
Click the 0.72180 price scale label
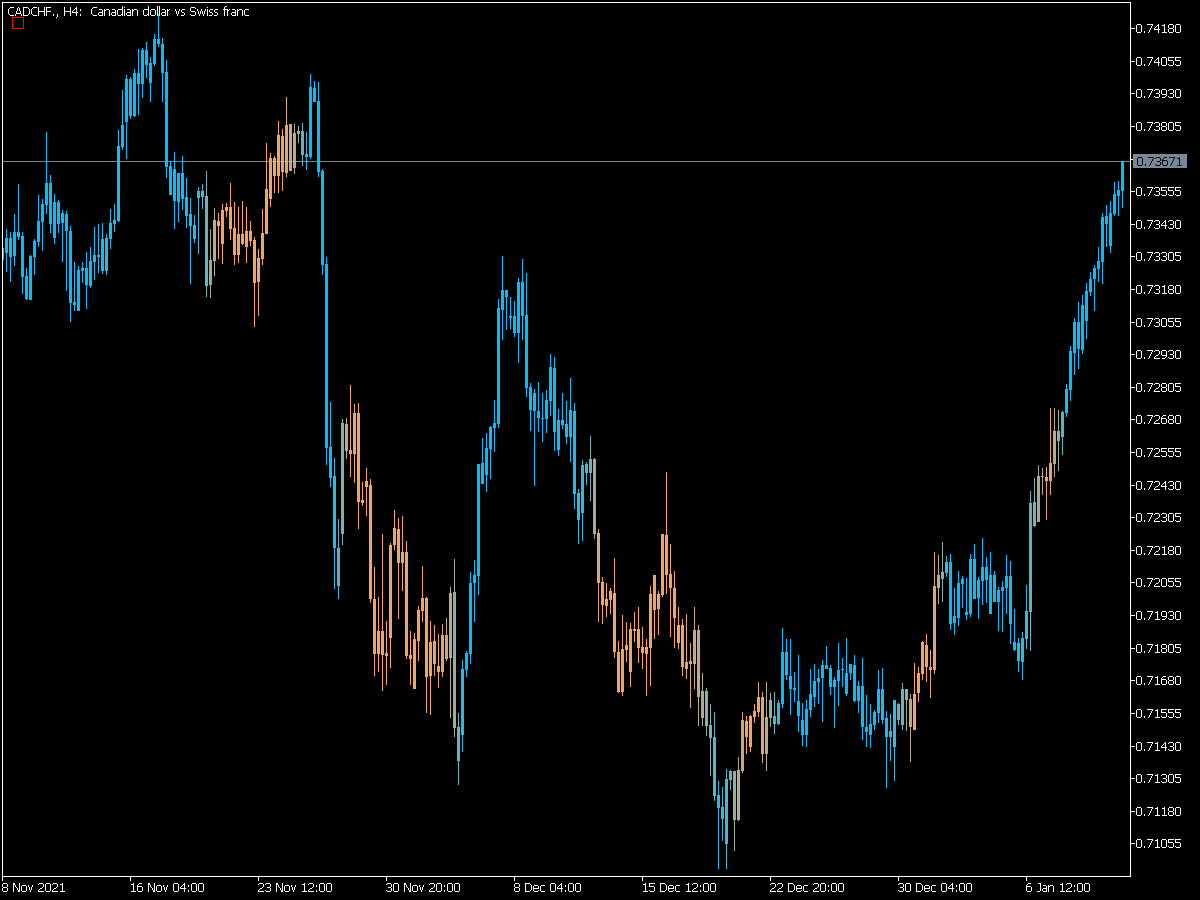pyautogui.click(x=1159, y=551)
